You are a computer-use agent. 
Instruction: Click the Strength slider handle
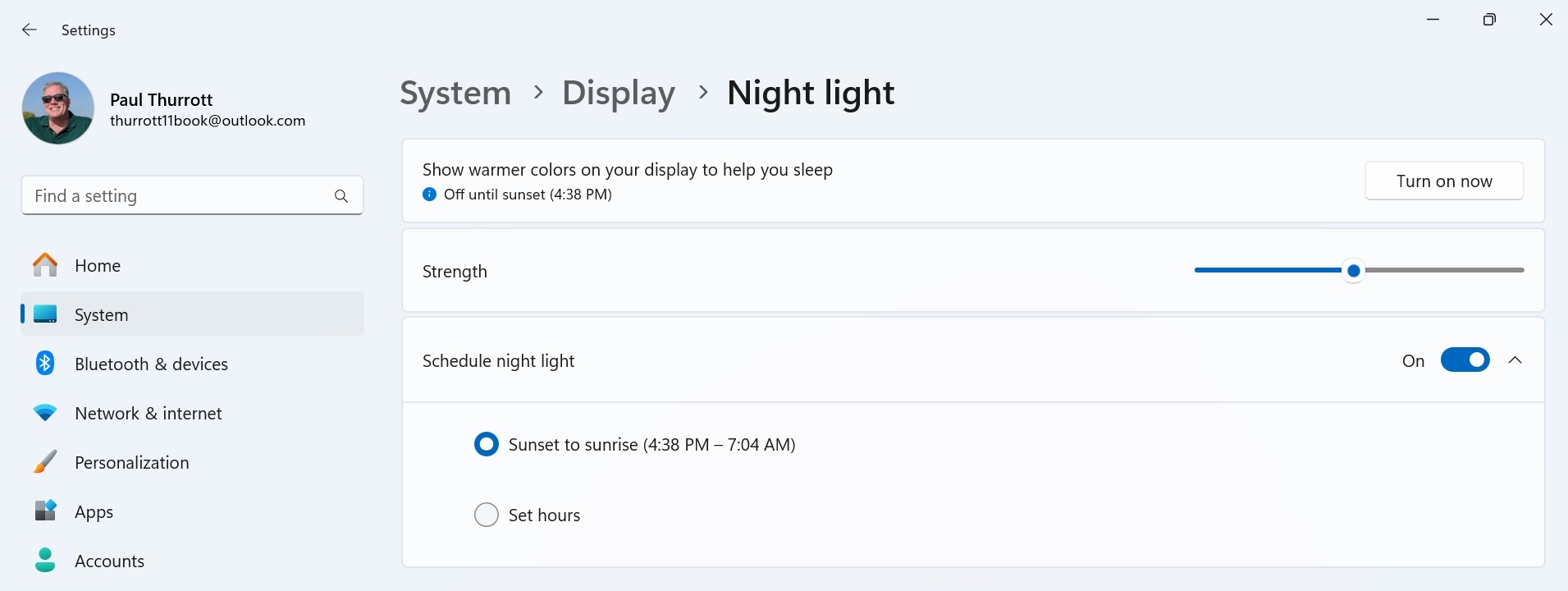click(x=1353, y=270)
